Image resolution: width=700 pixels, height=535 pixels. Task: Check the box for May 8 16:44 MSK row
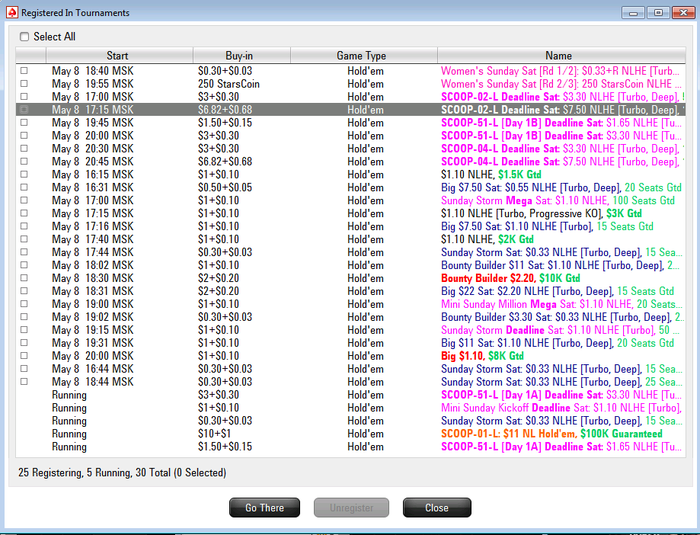[x=24, y=368]
